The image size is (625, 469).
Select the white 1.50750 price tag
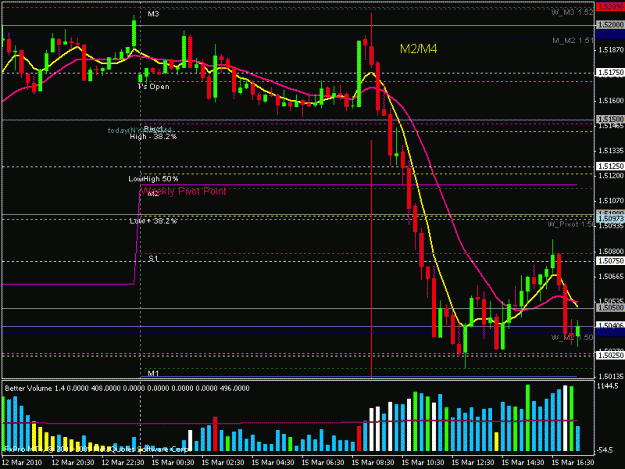610,261
